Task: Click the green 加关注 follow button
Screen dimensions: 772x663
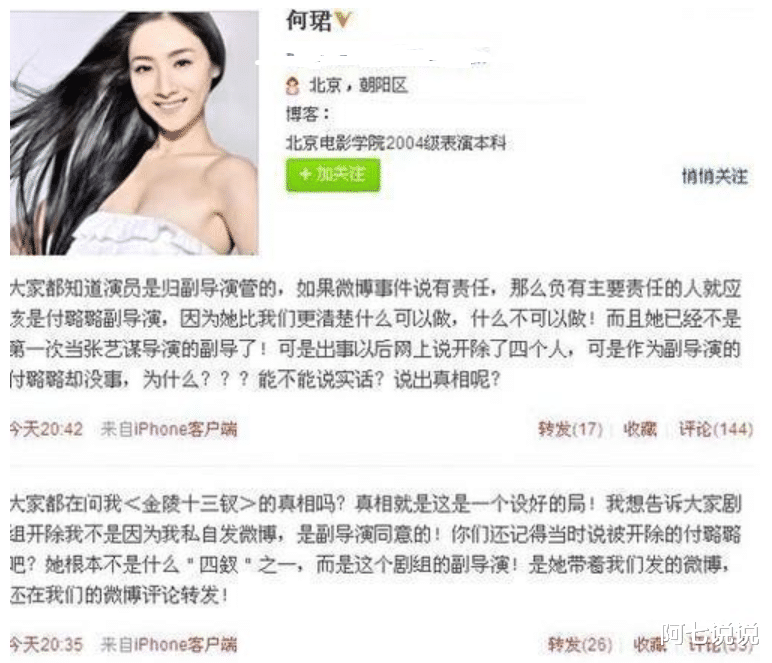Action: pos(333,174)
